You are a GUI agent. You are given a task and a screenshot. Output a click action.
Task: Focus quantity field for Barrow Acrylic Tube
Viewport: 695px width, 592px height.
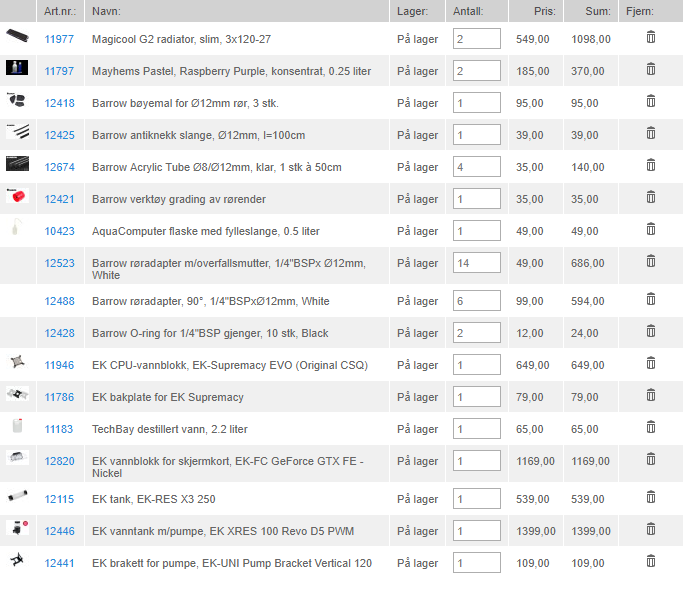[x=476, y=167]
